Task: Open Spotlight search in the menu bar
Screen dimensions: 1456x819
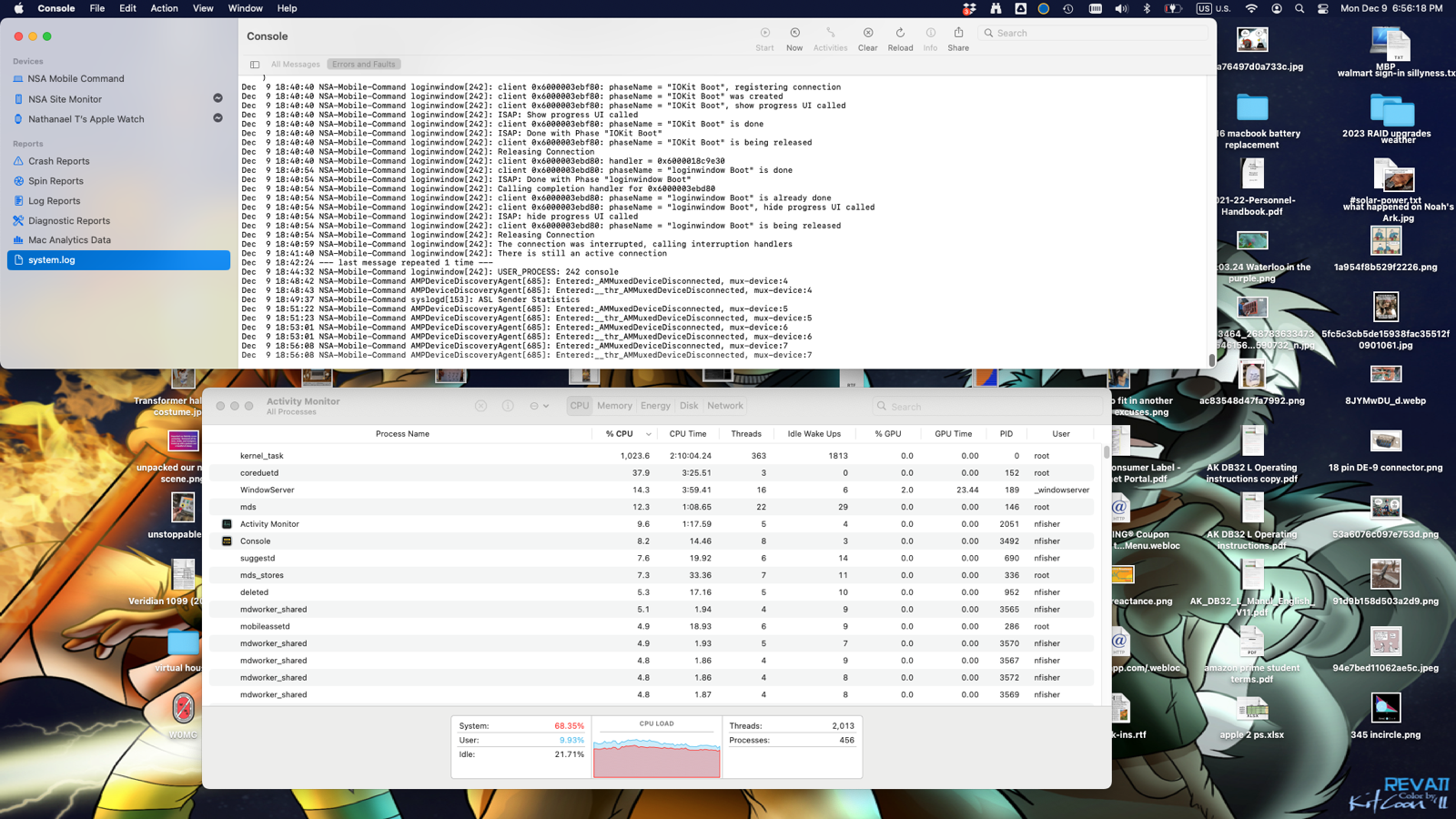Action: tap(1299, 8)
